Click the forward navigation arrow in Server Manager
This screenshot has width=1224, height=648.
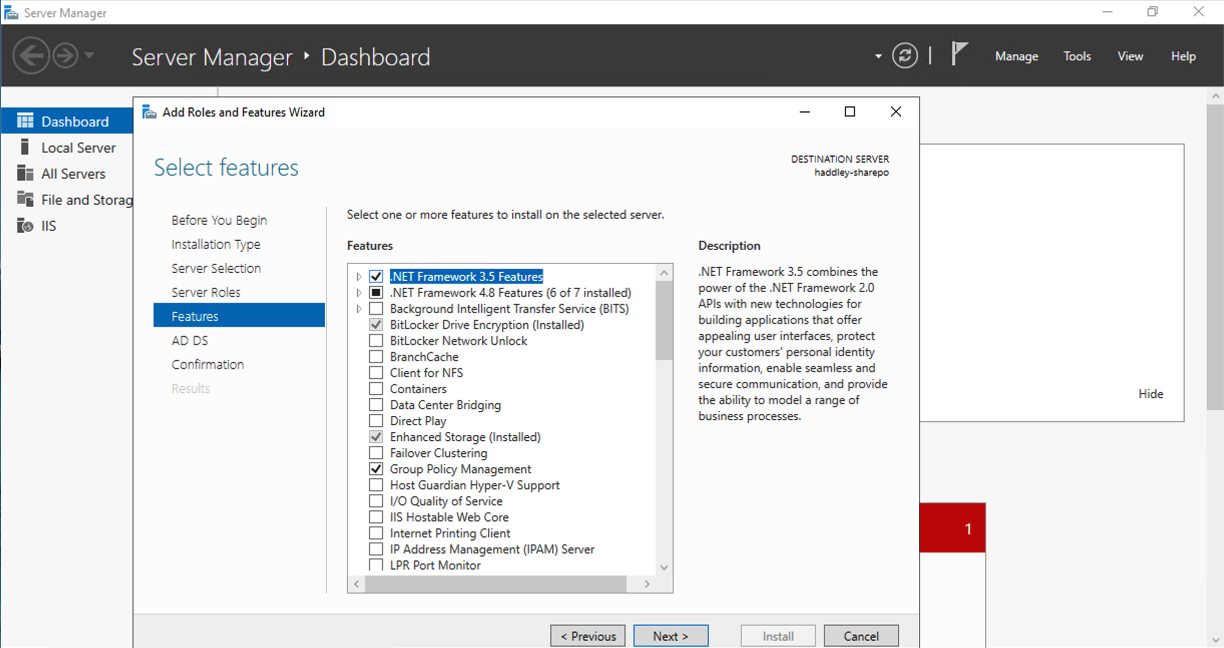pyautogui.click(x=65, y=55)
